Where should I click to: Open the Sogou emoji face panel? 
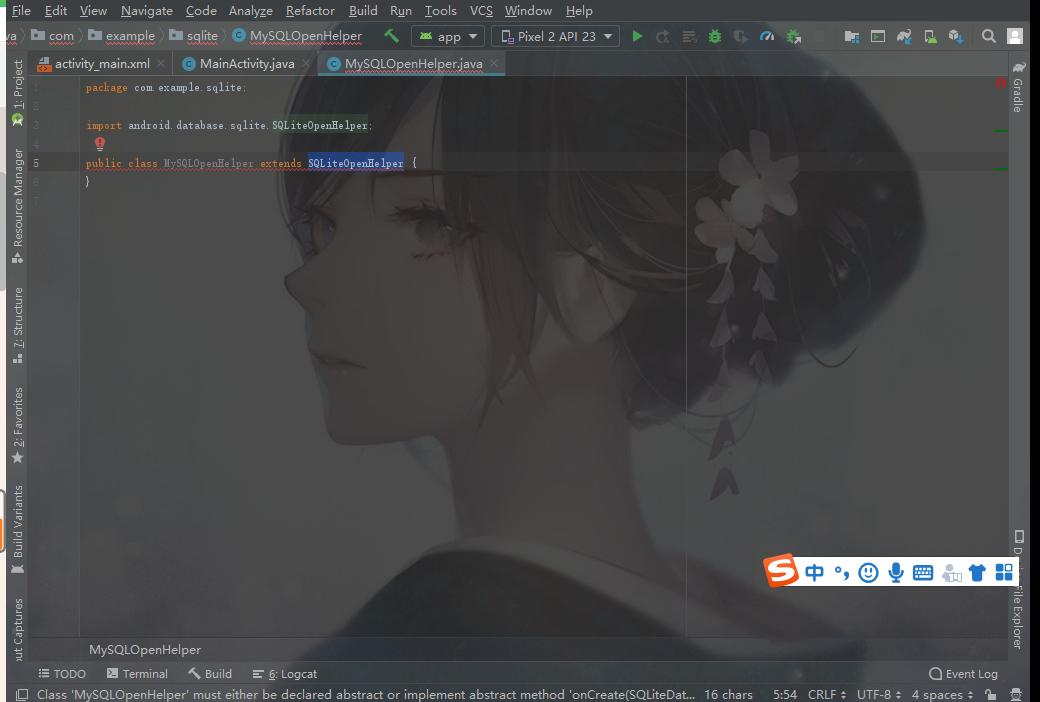868,572
